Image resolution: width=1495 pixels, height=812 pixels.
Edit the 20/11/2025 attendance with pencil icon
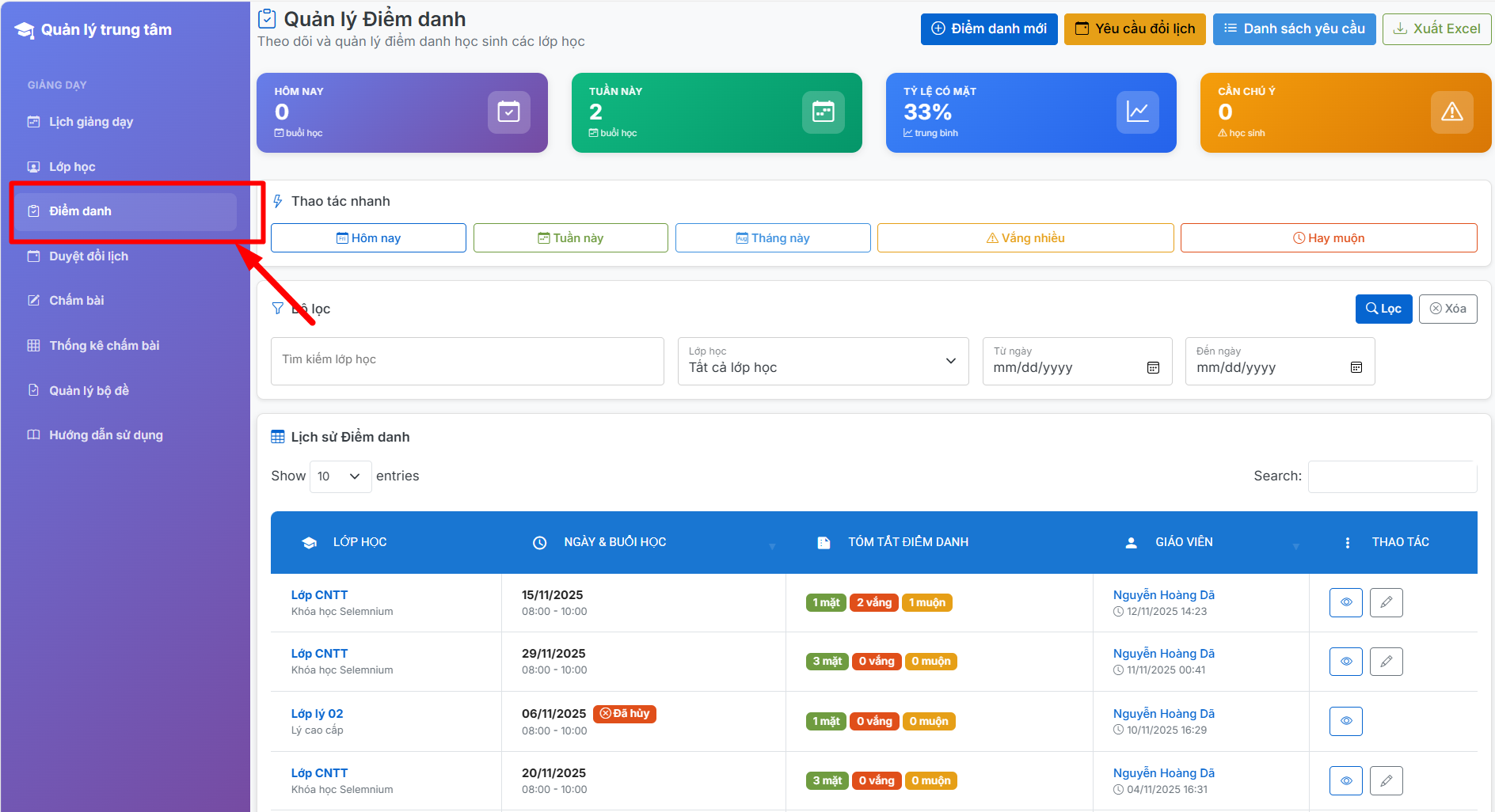(1386, 780)
